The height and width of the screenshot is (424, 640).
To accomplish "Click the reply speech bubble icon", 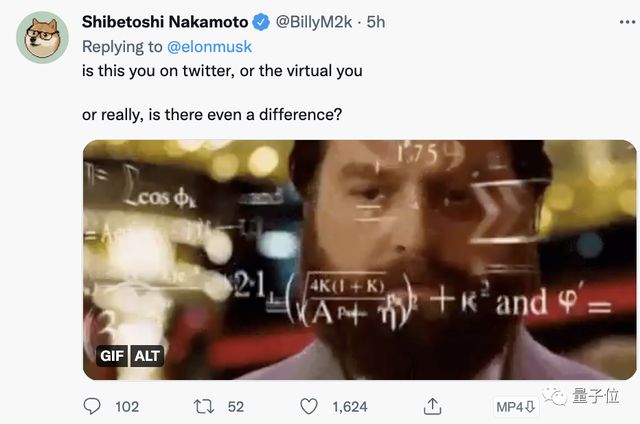I will tap(92, 406).
